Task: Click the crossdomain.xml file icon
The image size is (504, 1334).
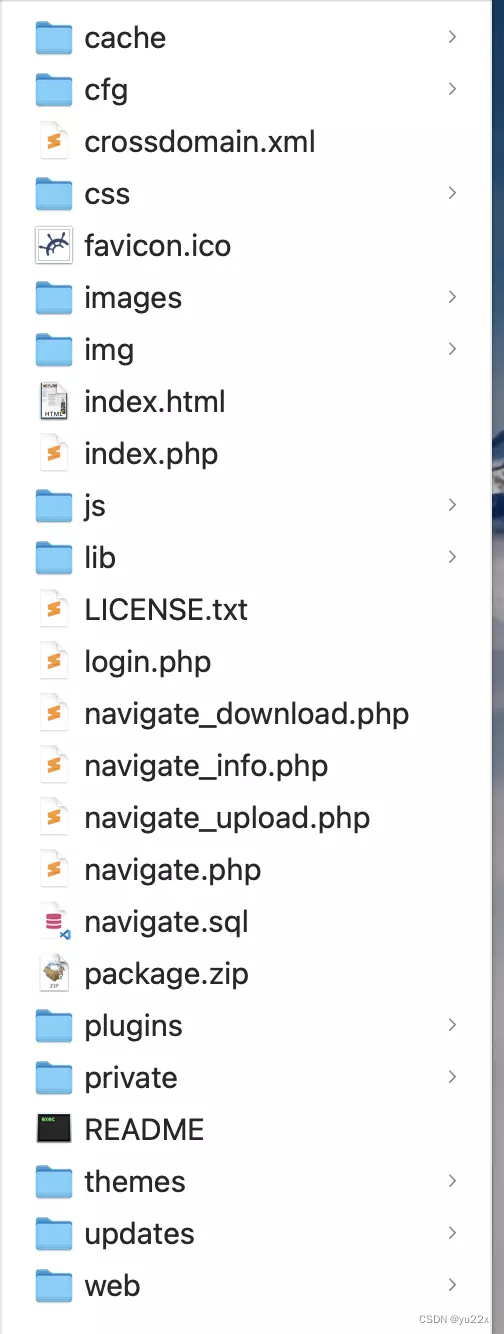Action: pos(54,141)
